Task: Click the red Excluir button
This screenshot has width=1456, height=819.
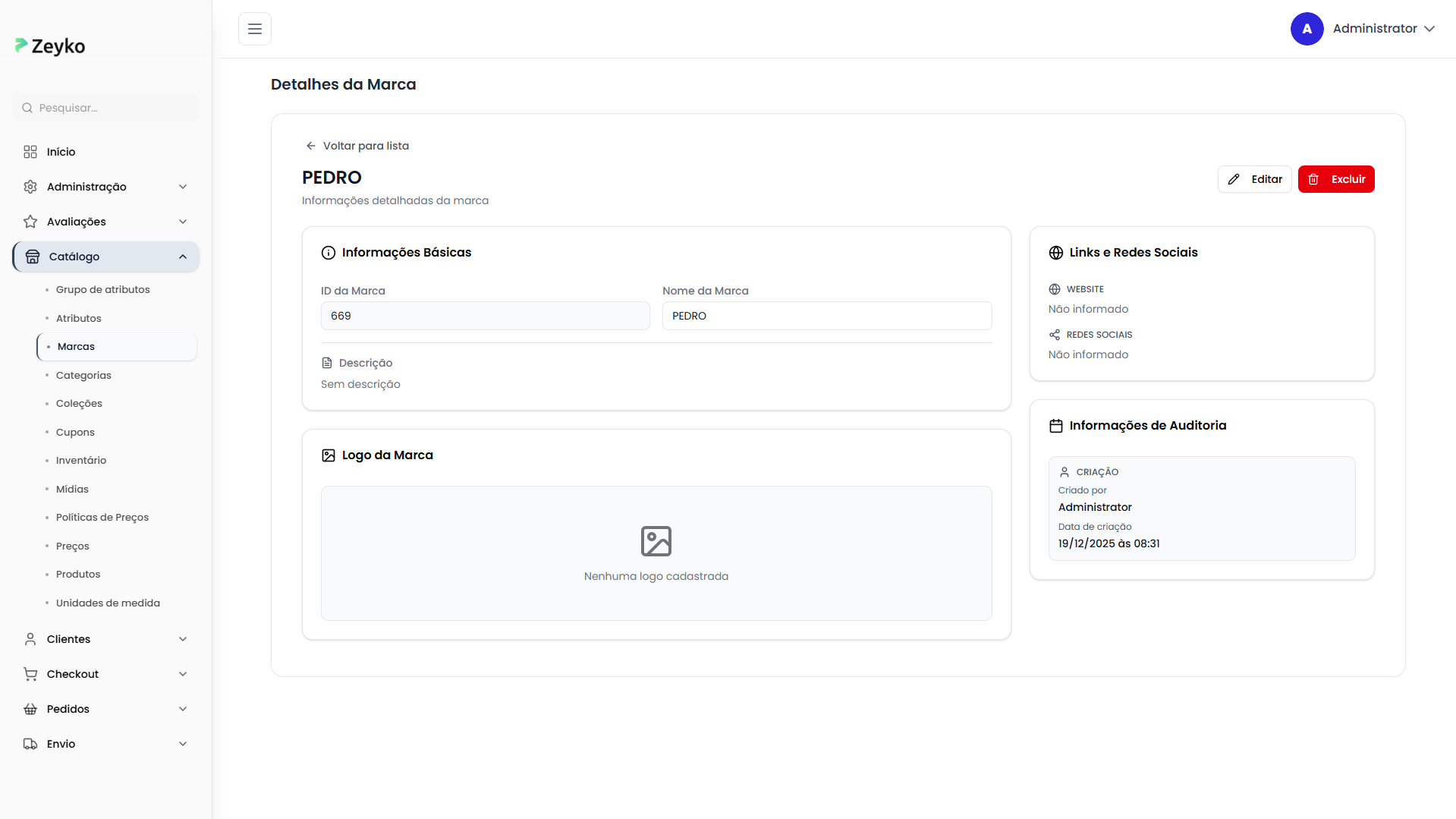Action: click(x=1335, y=179)
